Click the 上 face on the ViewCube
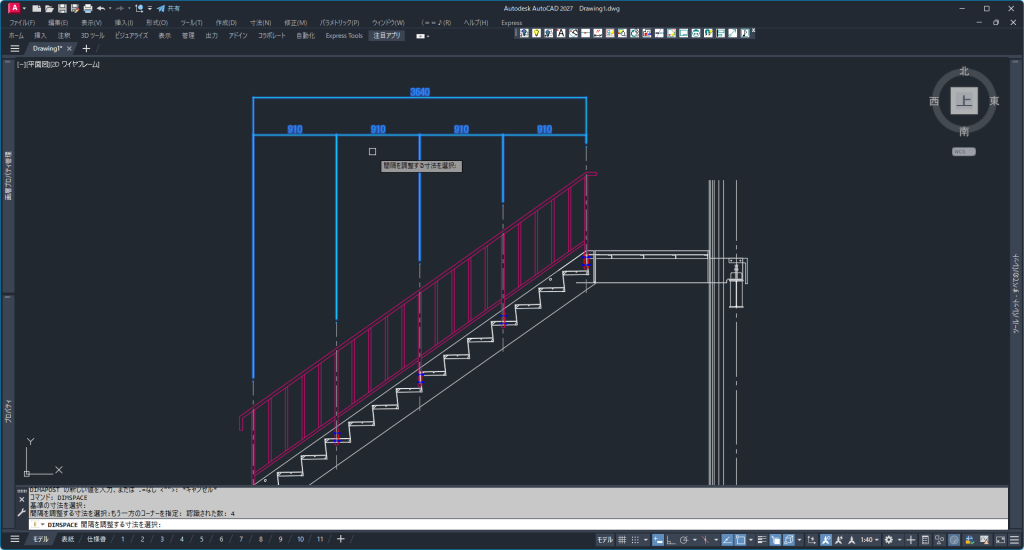 coord(963,100)
